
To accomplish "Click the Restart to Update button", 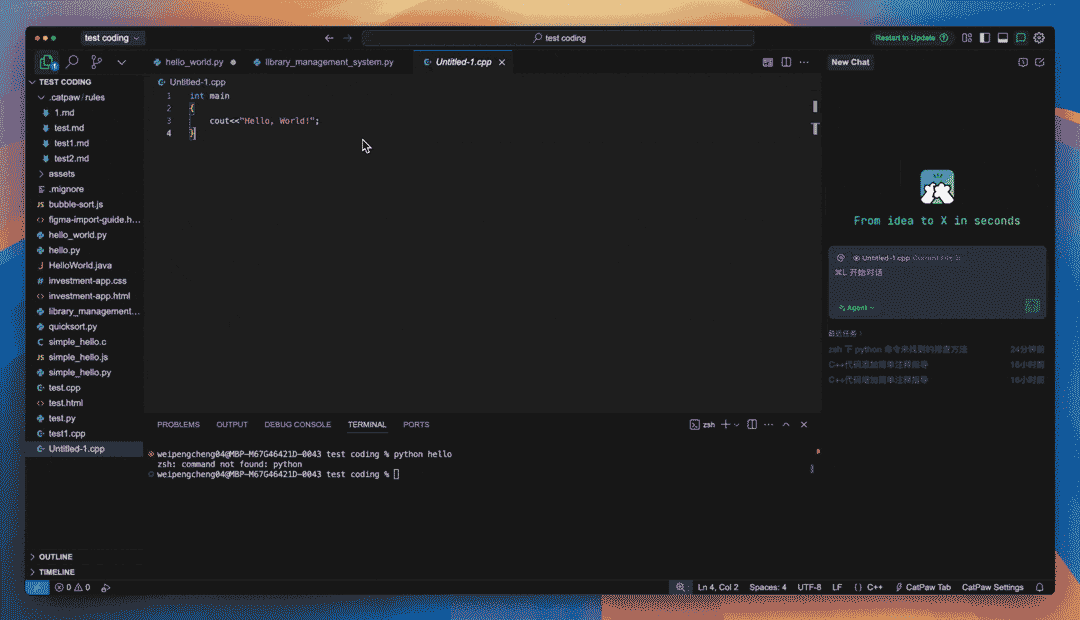I will coord(911,38).
